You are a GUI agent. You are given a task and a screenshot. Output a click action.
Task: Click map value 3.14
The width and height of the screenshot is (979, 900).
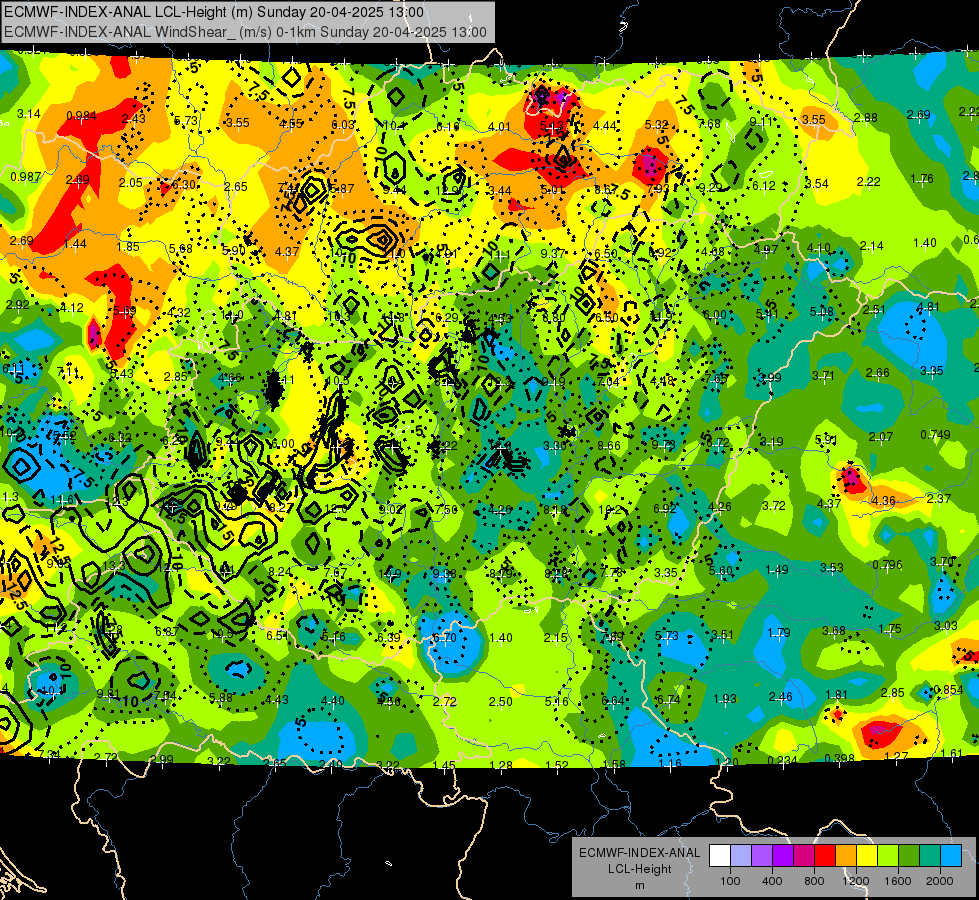click(x=29, y=114)
